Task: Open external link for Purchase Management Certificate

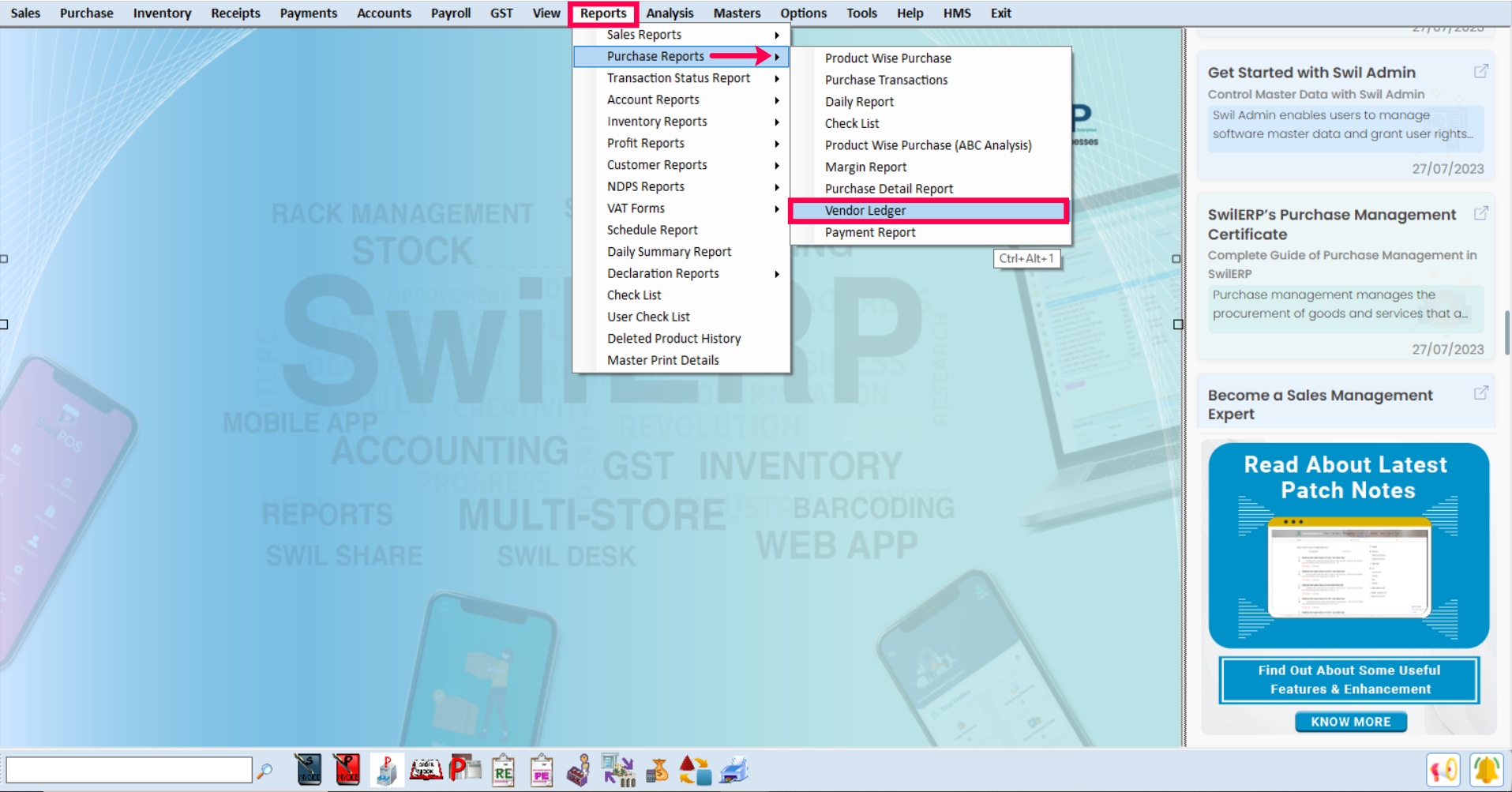Action: click(1481, 213)
